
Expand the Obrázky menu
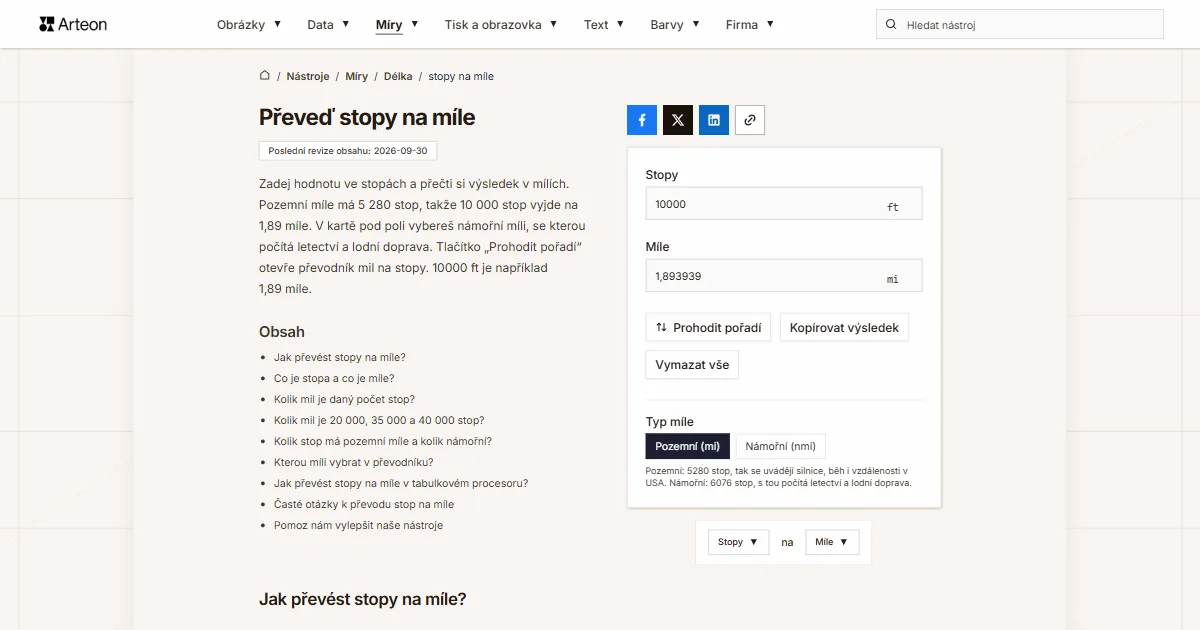pos(249,24)
